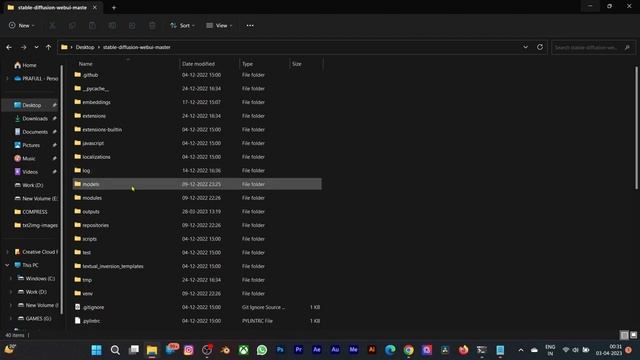Screen dimensions: 640x360
Task: Open the See more three-dots menu
Action: (250, 26)
